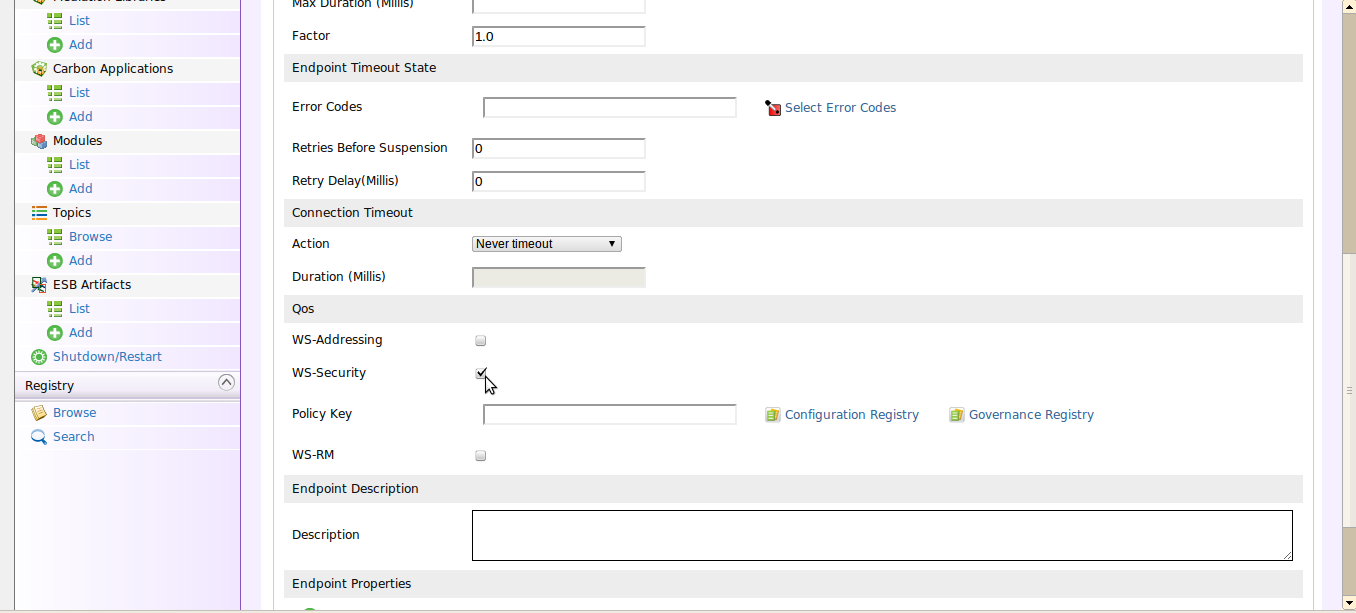
Task: Click the Select Error Codes icon
Action: 773,107
